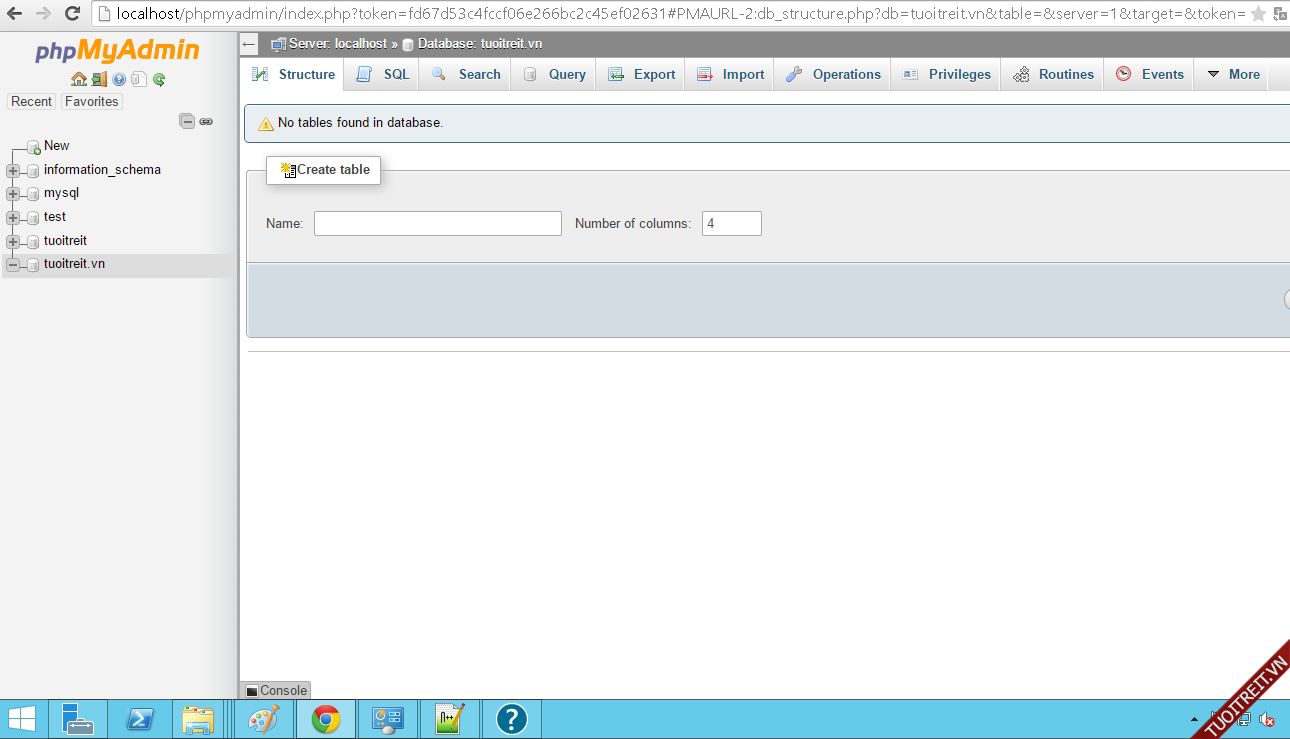Image resolution: width=1290 pixels, height=739 pixels.
Task: Click the Recent tables button
Action: click(x=31, y=101)
